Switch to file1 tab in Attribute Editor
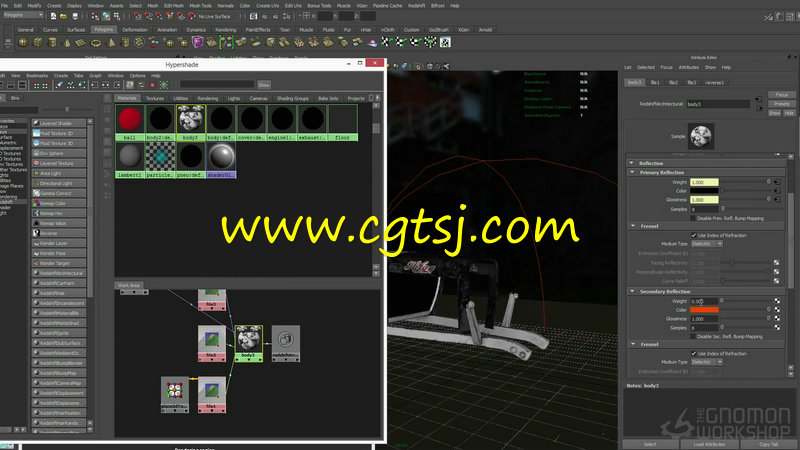 (x=655, y=83)
